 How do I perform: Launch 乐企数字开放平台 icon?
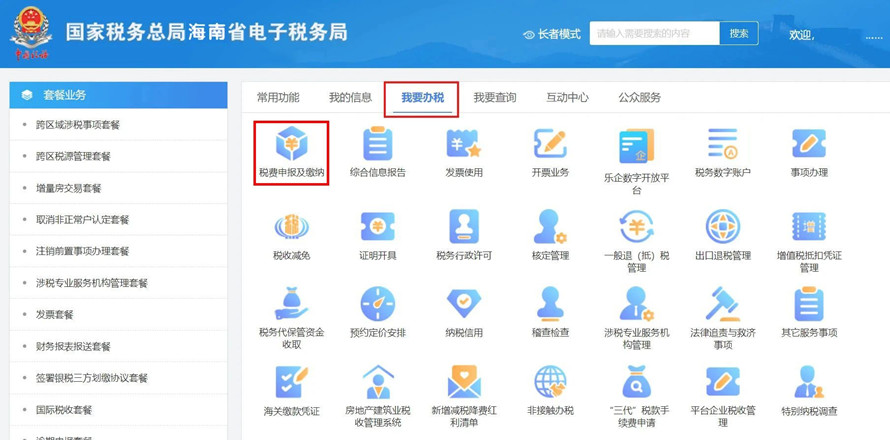click(636, 146)
